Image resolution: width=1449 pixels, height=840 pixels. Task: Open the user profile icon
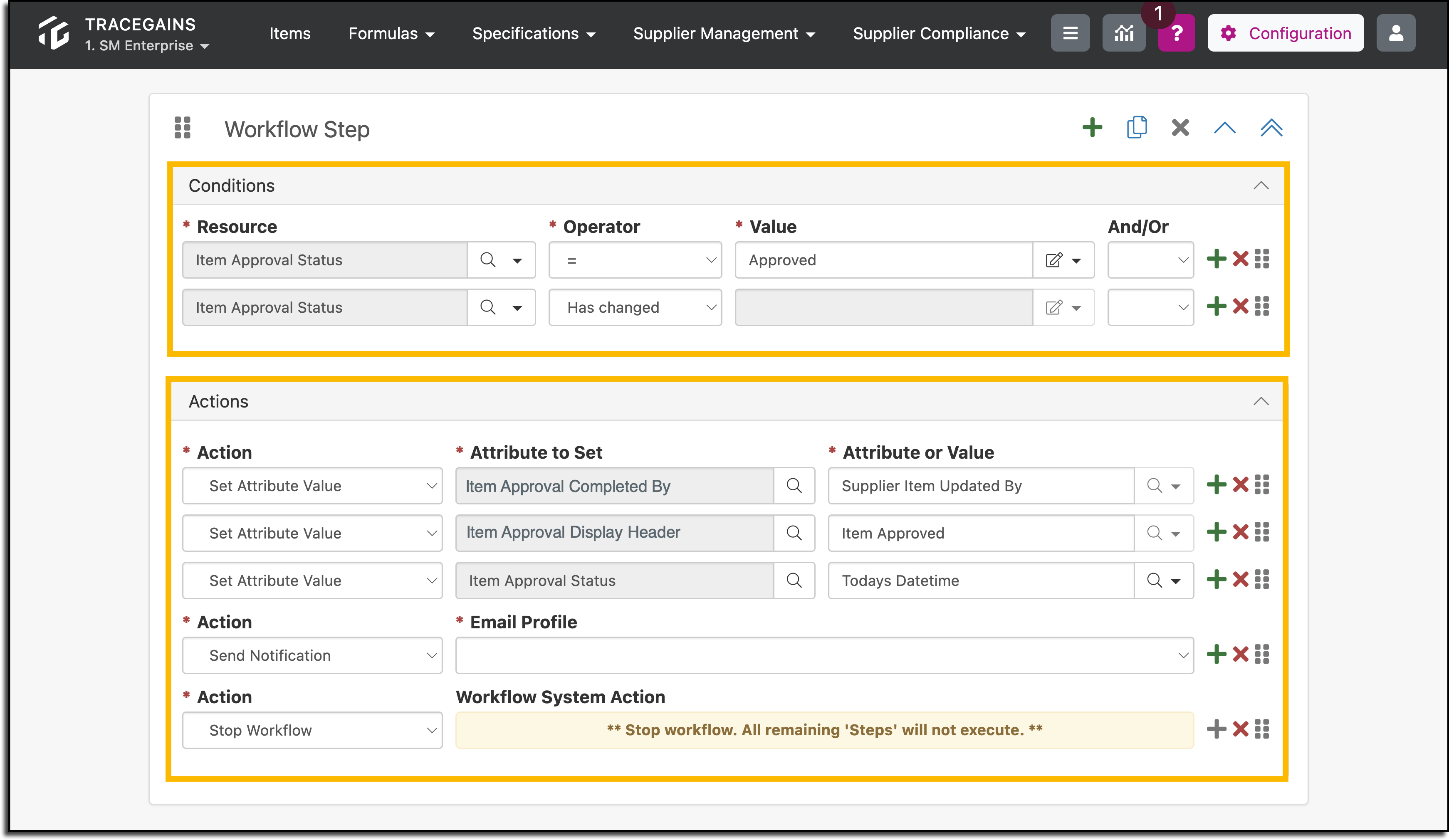[x=1396, y=33]
